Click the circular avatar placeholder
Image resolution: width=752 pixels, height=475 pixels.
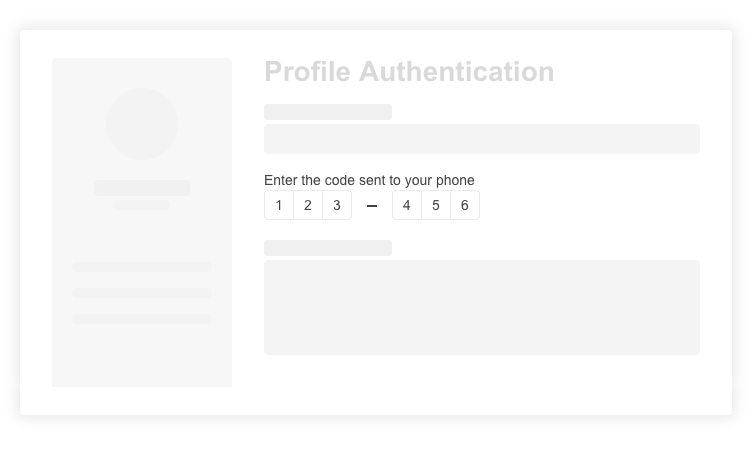point(142,124)
